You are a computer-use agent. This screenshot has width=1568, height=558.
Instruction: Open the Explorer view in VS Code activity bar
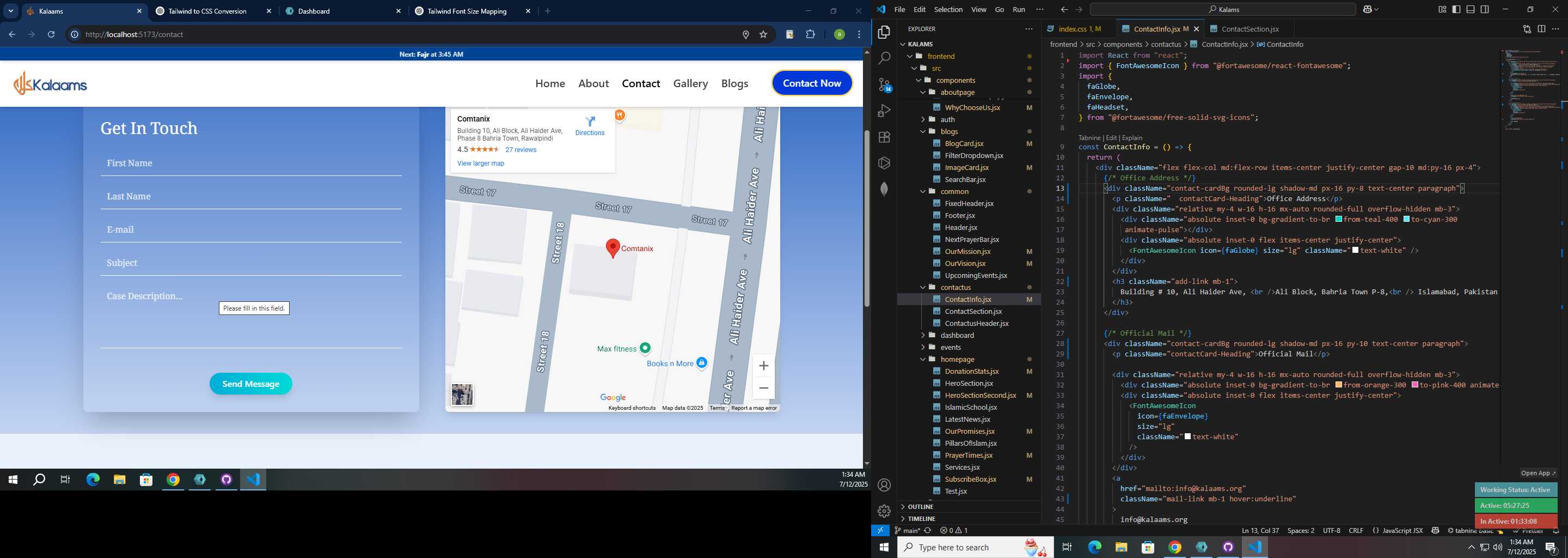[x=884, y=32]
